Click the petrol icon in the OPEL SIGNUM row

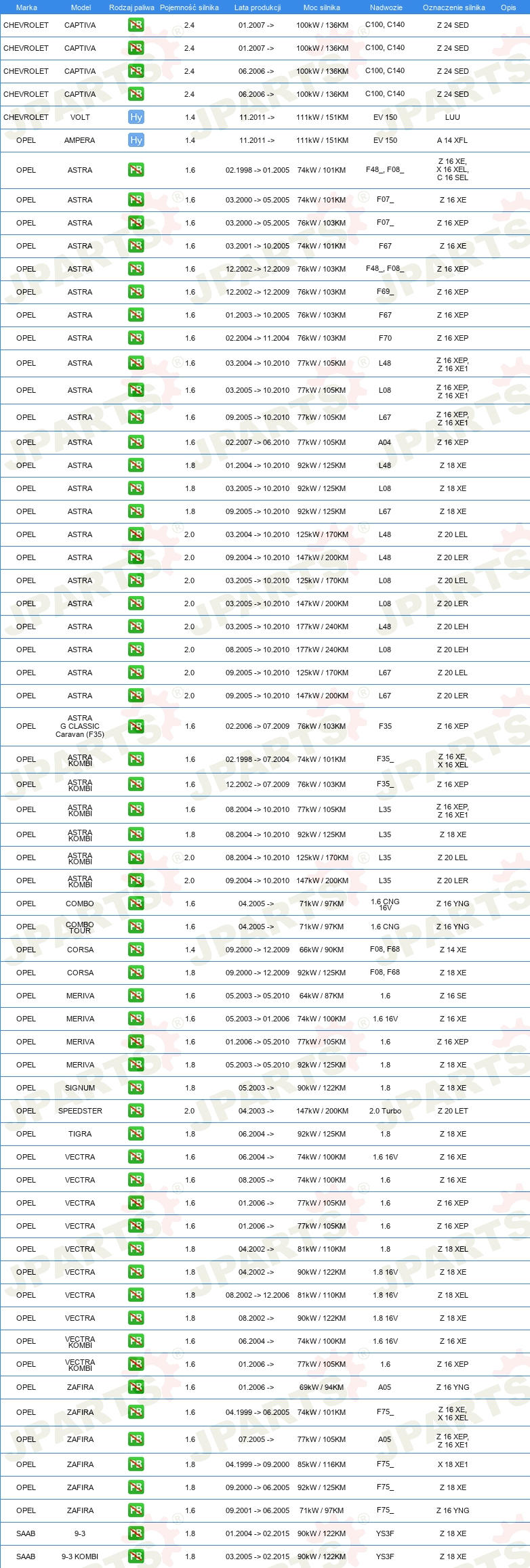pos(136,1088)
